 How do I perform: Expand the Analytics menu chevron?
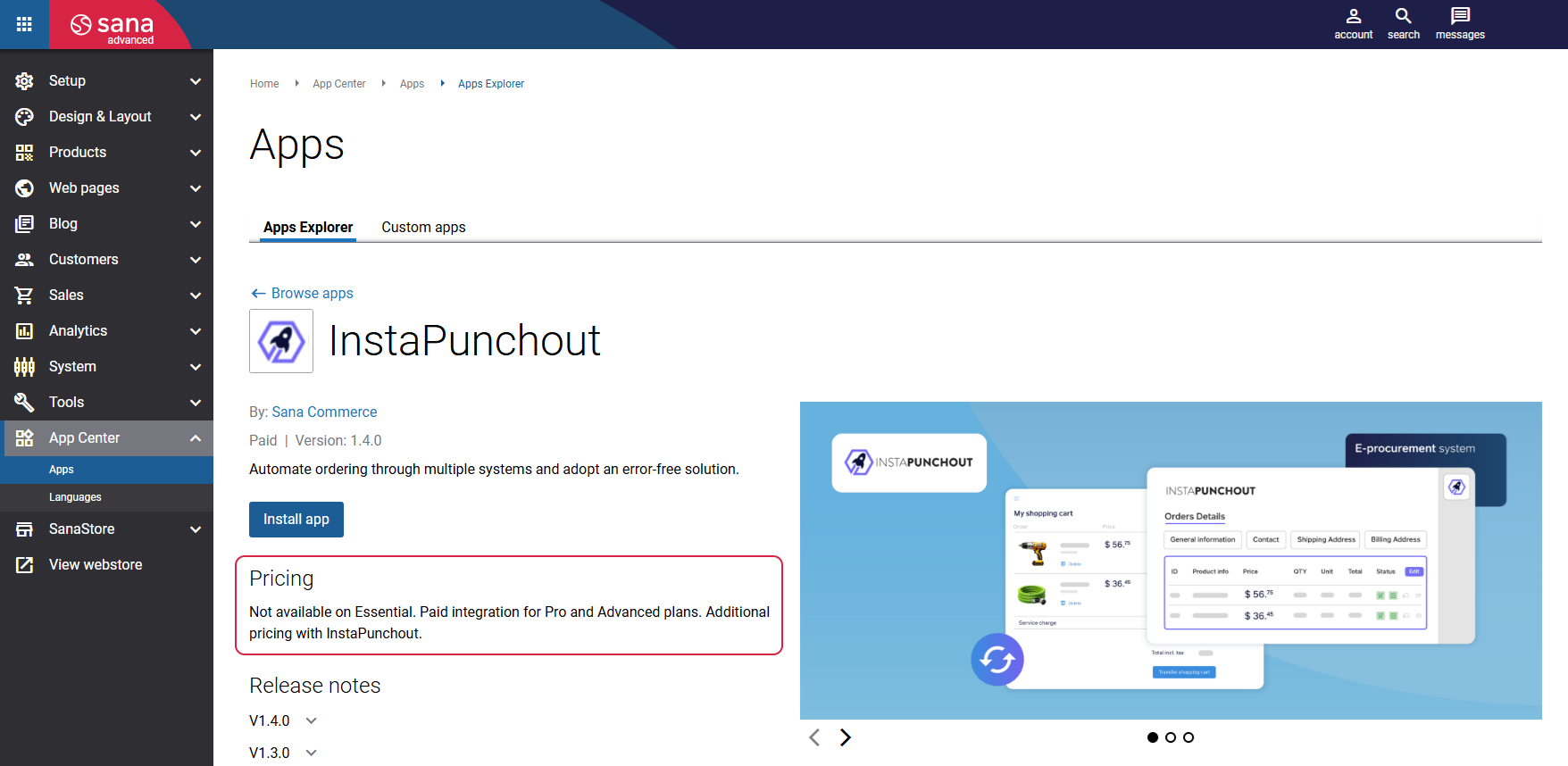click(196, 331)
